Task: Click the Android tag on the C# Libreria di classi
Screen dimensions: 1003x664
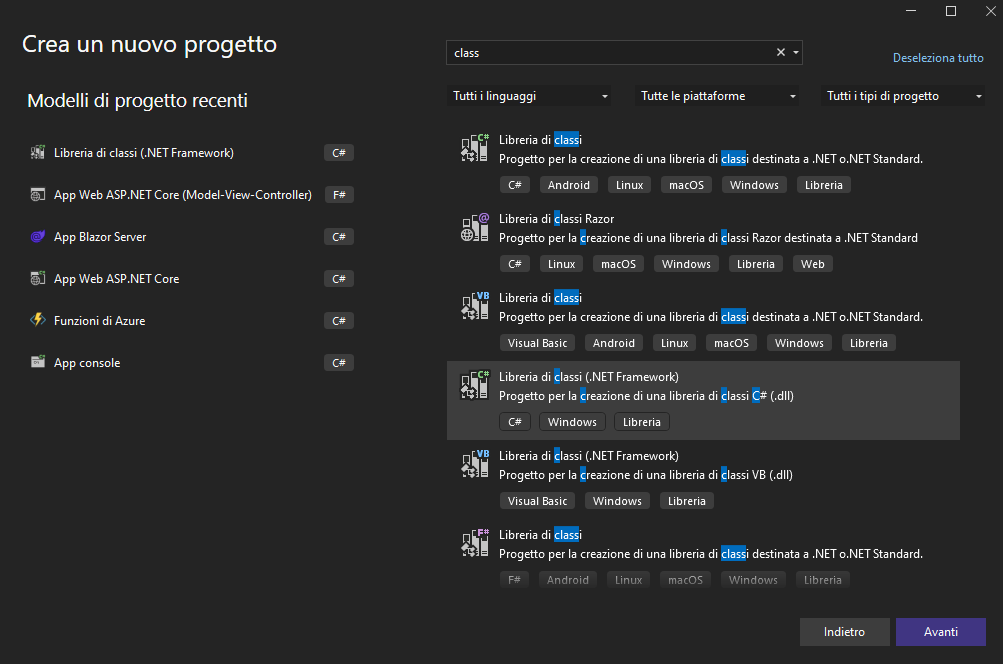Action: [569, 185]
